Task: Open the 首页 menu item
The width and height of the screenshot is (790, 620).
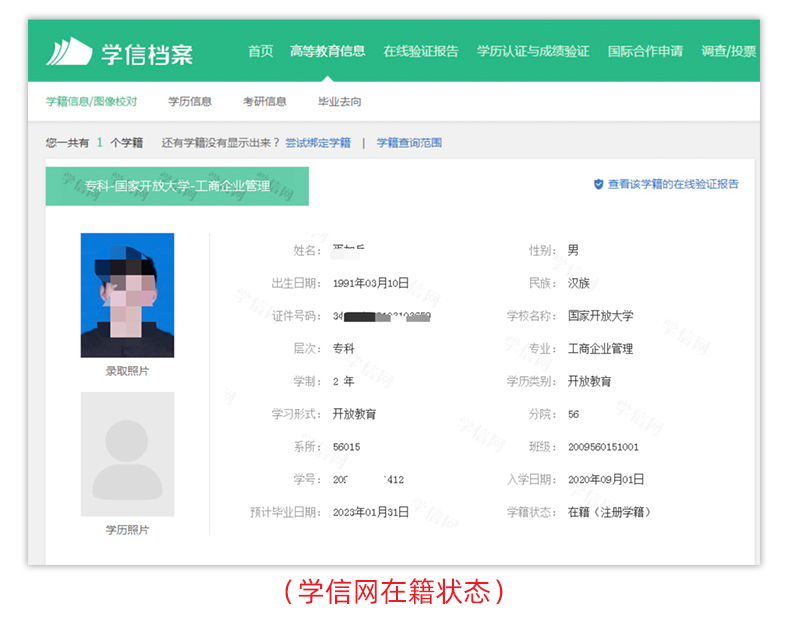Action: pos(260,51)
